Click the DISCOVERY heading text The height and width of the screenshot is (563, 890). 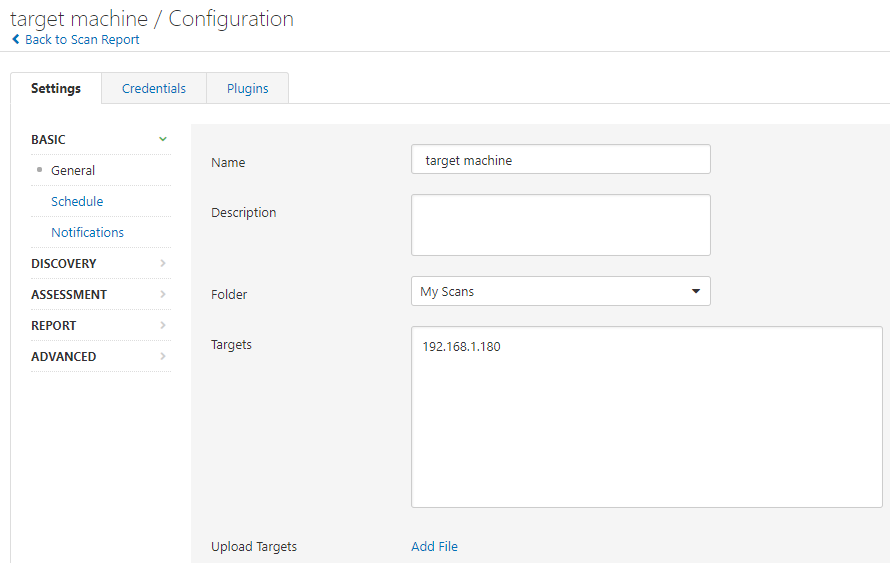64,263
